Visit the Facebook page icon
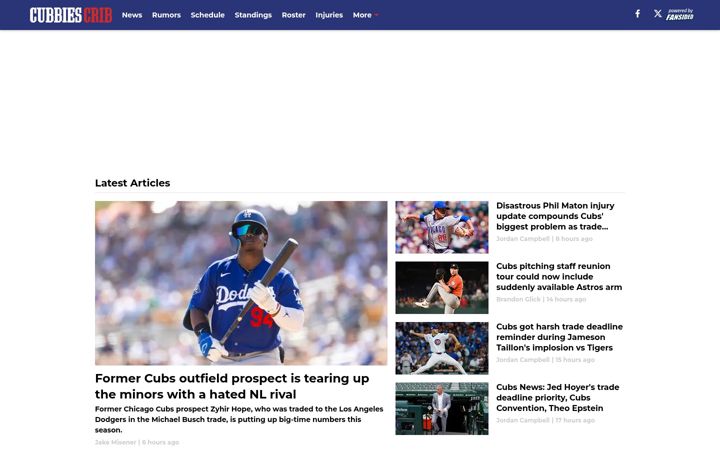Viewport: 720px width, 450px height. (x=637, y=14)
